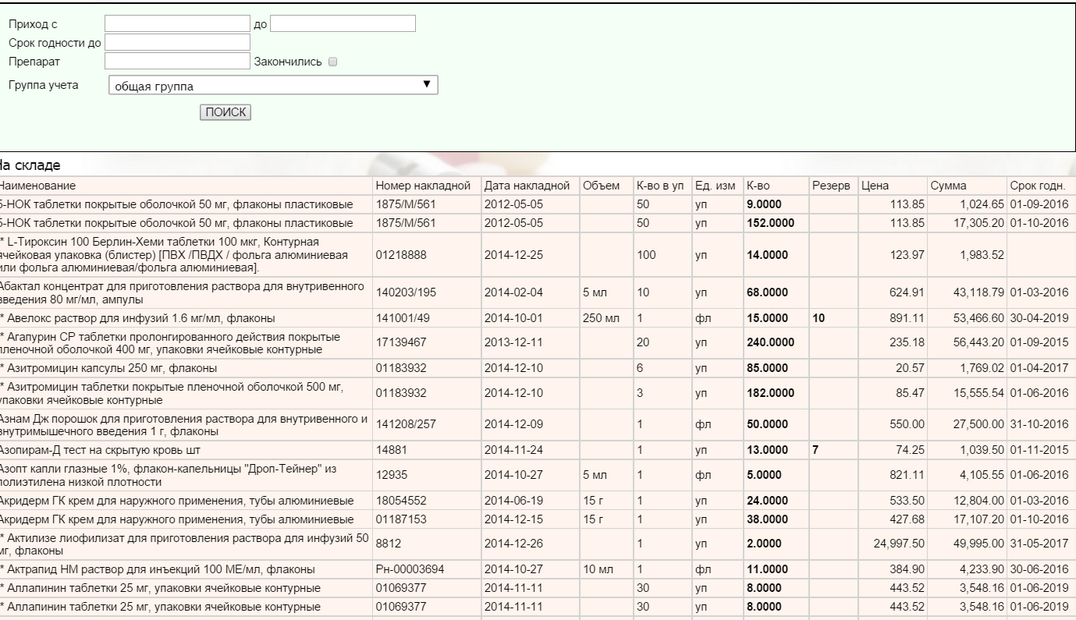Click the 'Дата накладной' column header
Viewport: 1076px width, 620px height.
pos(527,185)
